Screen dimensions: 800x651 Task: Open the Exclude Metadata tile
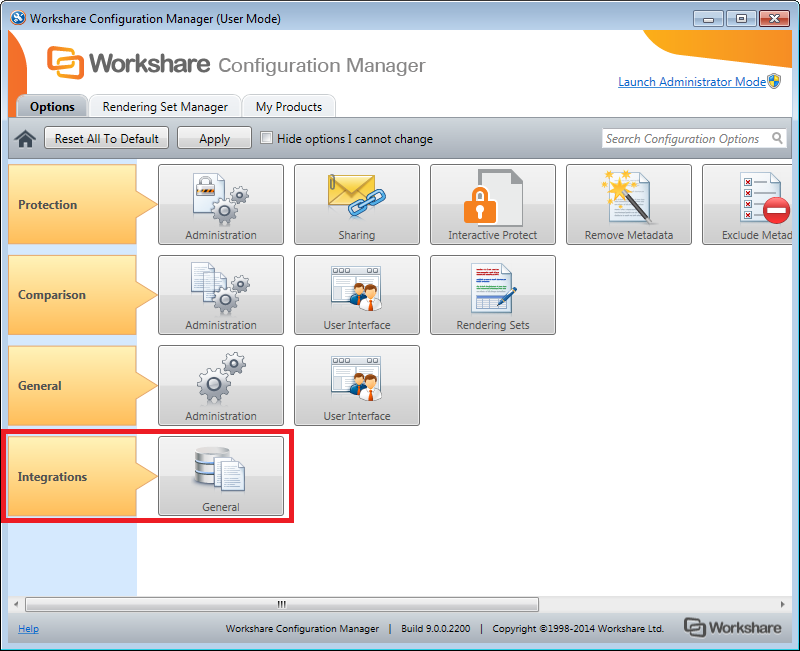click(747, 205)
